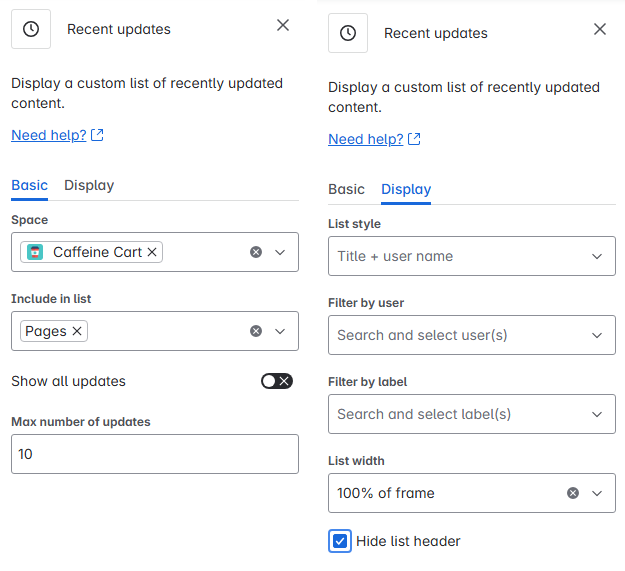This screenshot has width=625, height=571.
Task: Clear the List width selection
Action: [573, 493]
